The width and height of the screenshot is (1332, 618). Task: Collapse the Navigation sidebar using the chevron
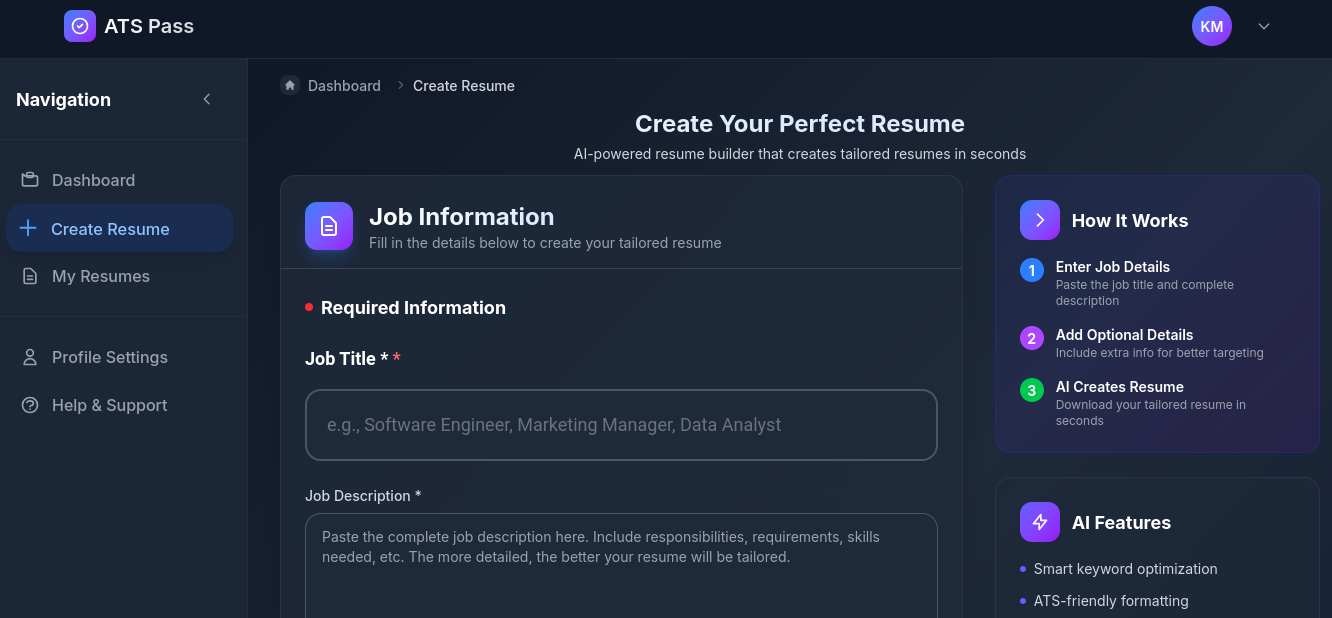coord(207,99)
